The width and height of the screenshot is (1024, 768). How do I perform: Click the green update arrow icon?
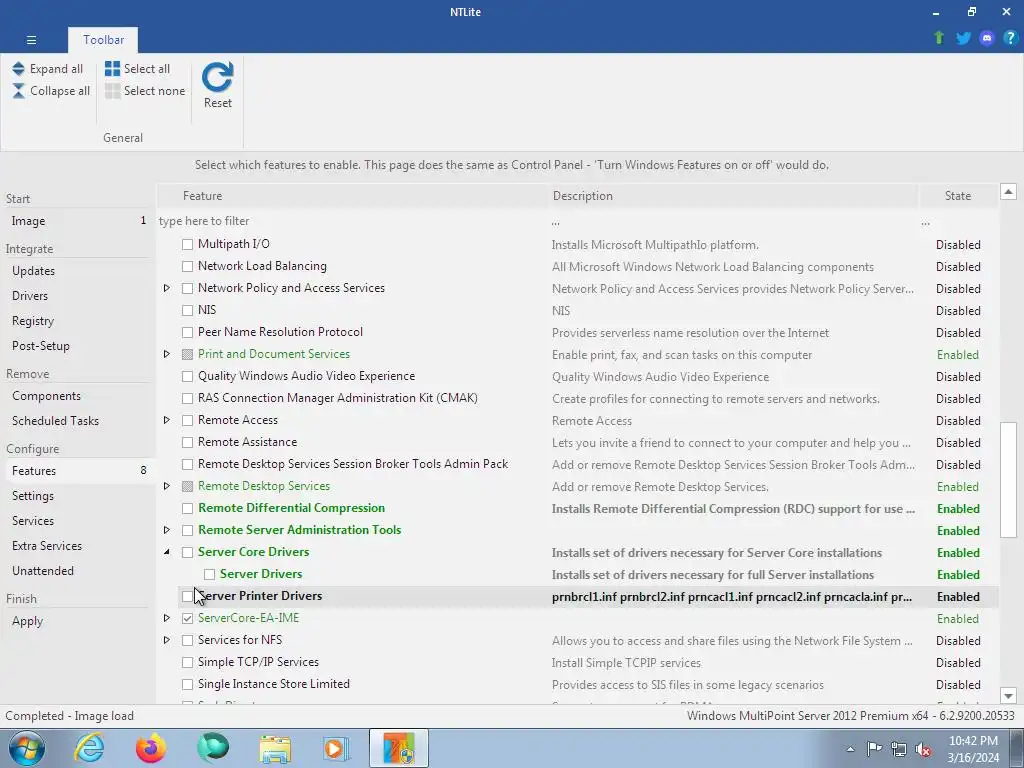pos(939,38)
